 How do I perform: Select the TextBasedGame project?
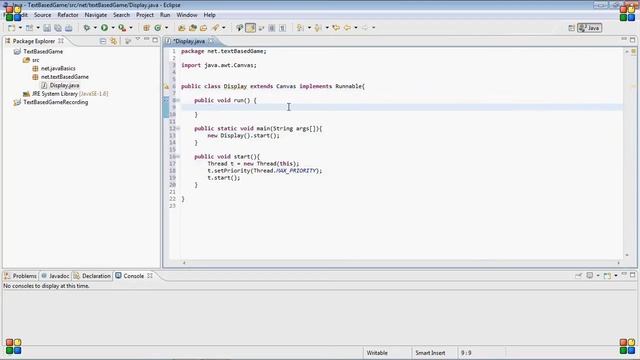click(x=43, y=51)
